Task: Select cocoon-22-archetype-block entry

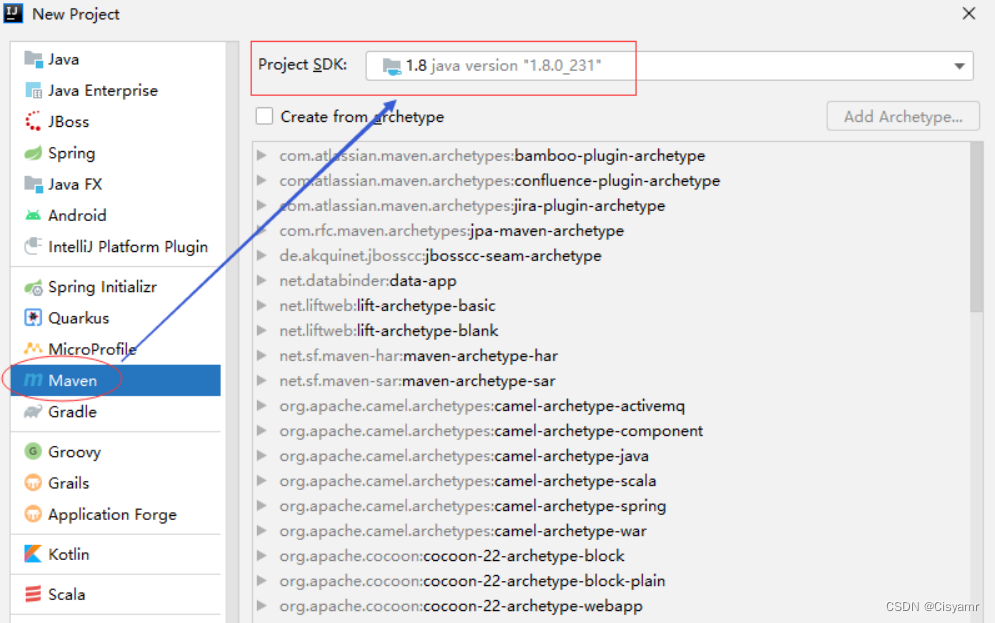Action: pos(452,556)
